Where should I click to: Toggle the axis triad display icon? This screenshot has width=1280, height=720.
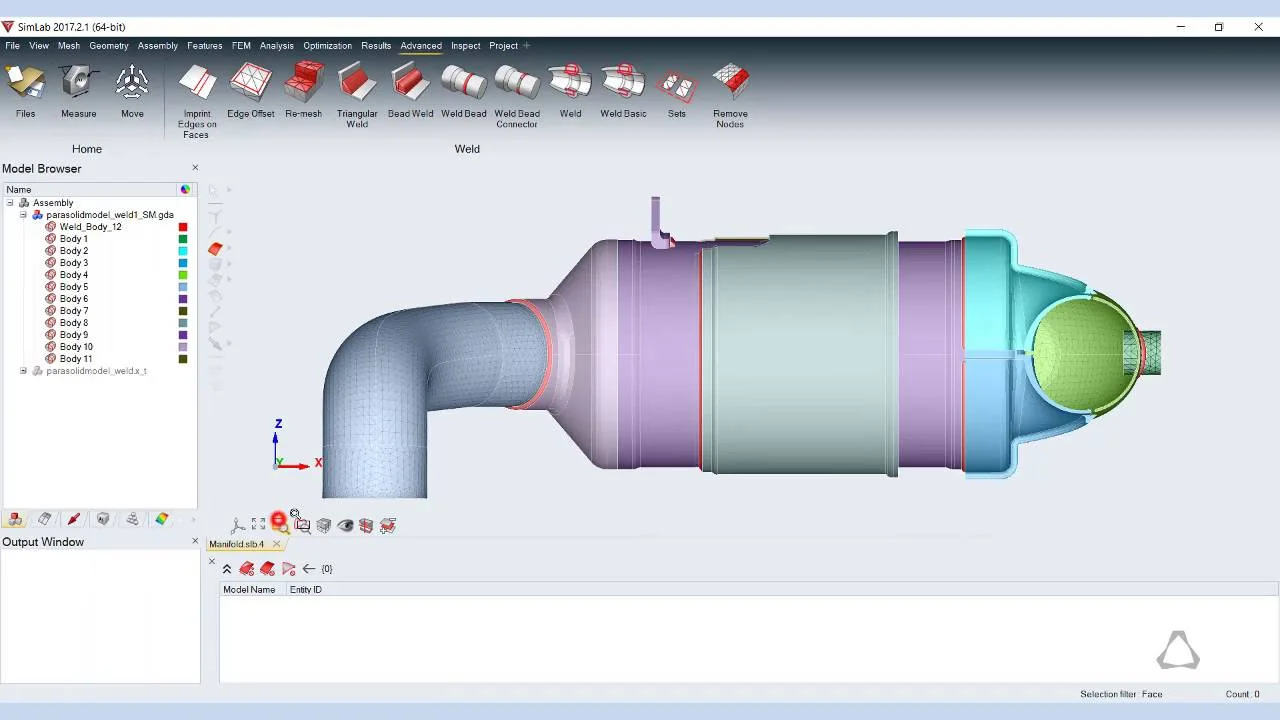[x=238, y=525]
